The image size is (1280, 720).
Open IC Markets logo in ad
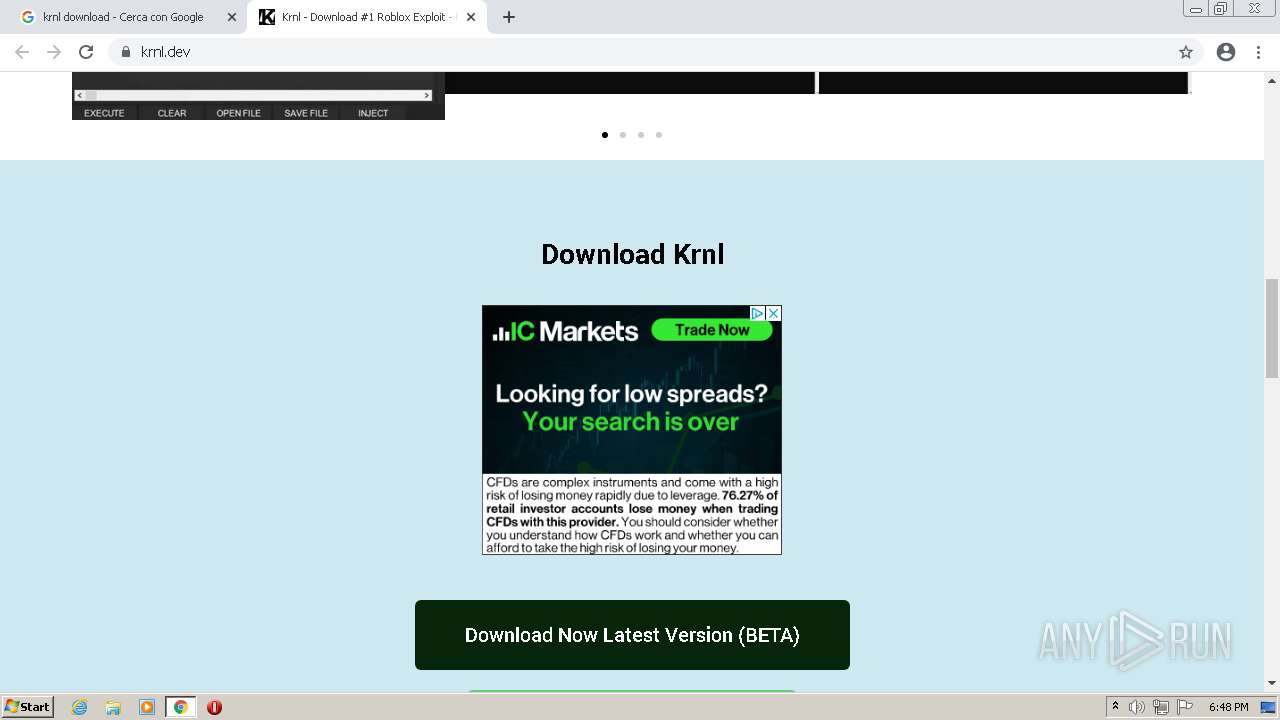[x=565, y=331]
